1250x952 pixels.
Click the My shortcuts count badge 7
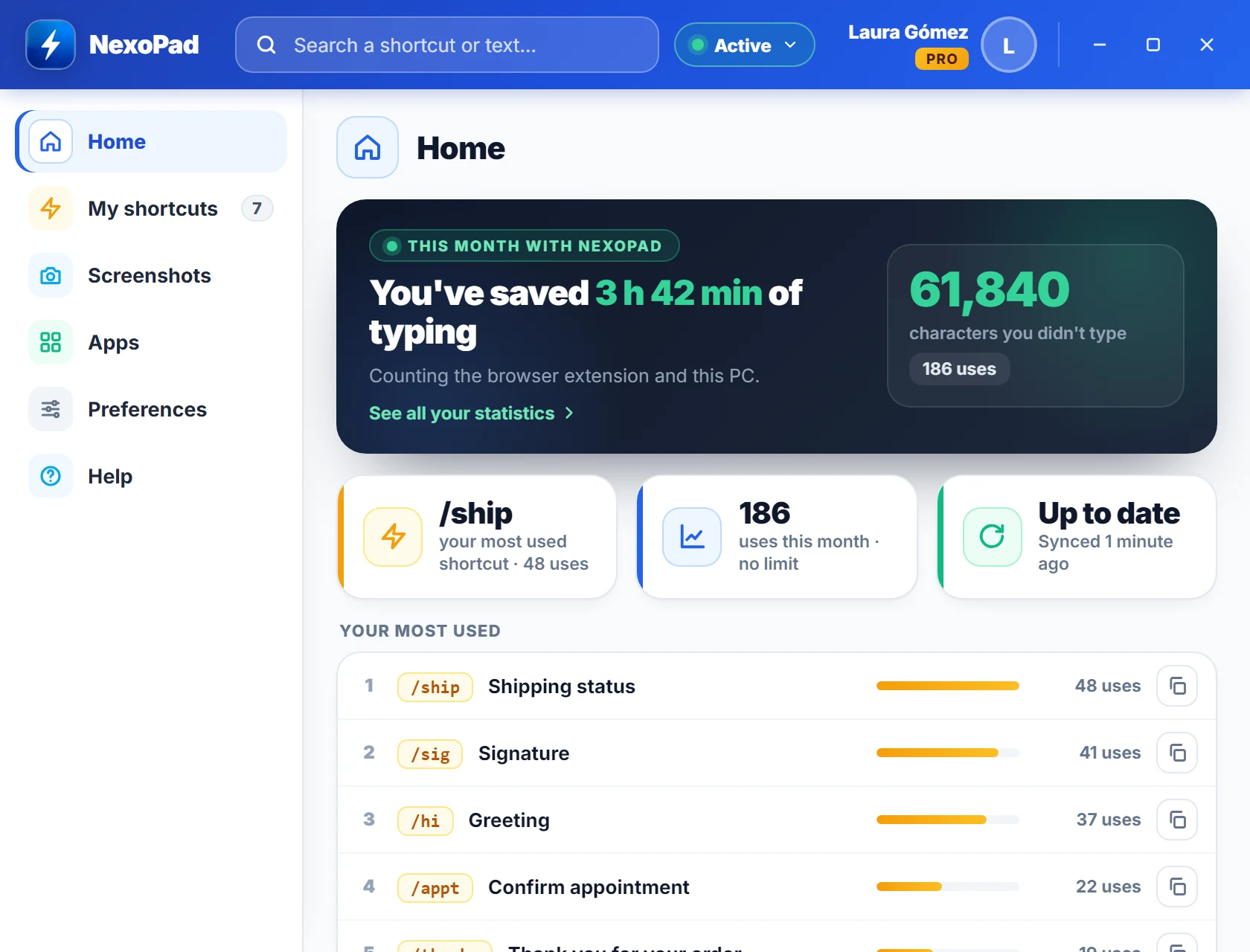(257, 208)
